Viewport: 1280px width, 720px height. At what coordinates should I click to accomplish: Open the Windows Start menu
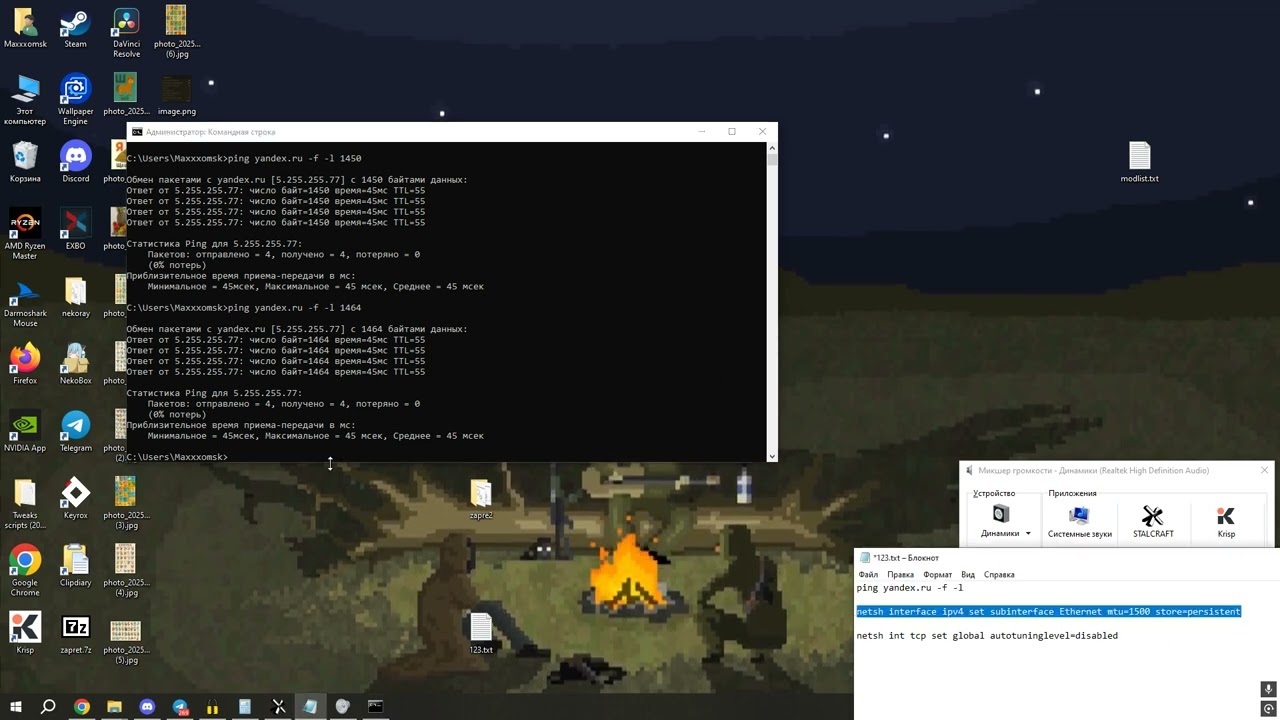(16, 706)
